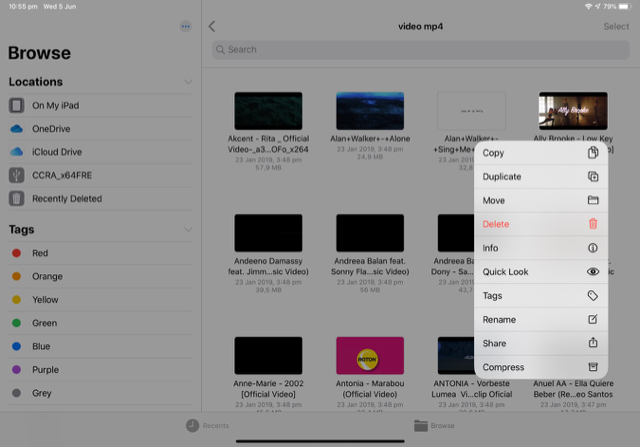
Task: Choose Info from the context menu
Action: [541, 248]
